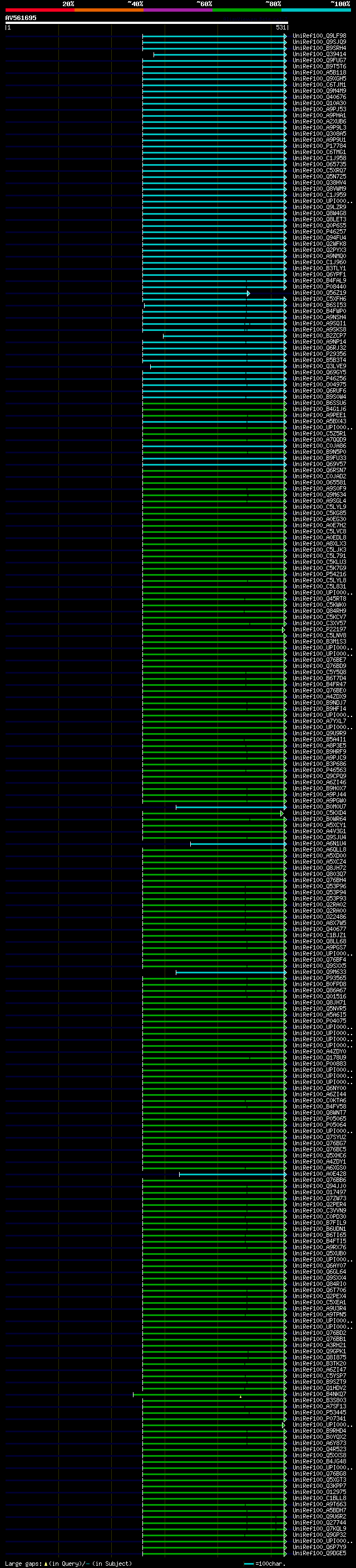Select hit UniRef100_A9PHA1
This screenshot has width=356, height=1568.
[x=319, y=115]
